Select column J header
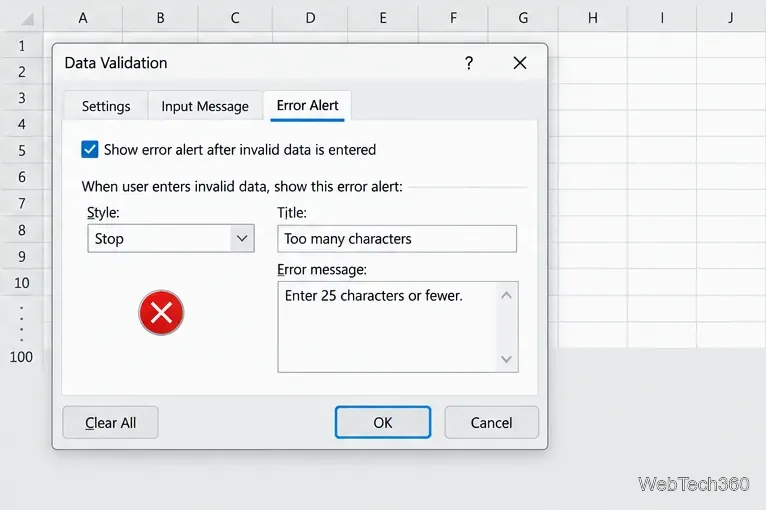 pos(731,18)
